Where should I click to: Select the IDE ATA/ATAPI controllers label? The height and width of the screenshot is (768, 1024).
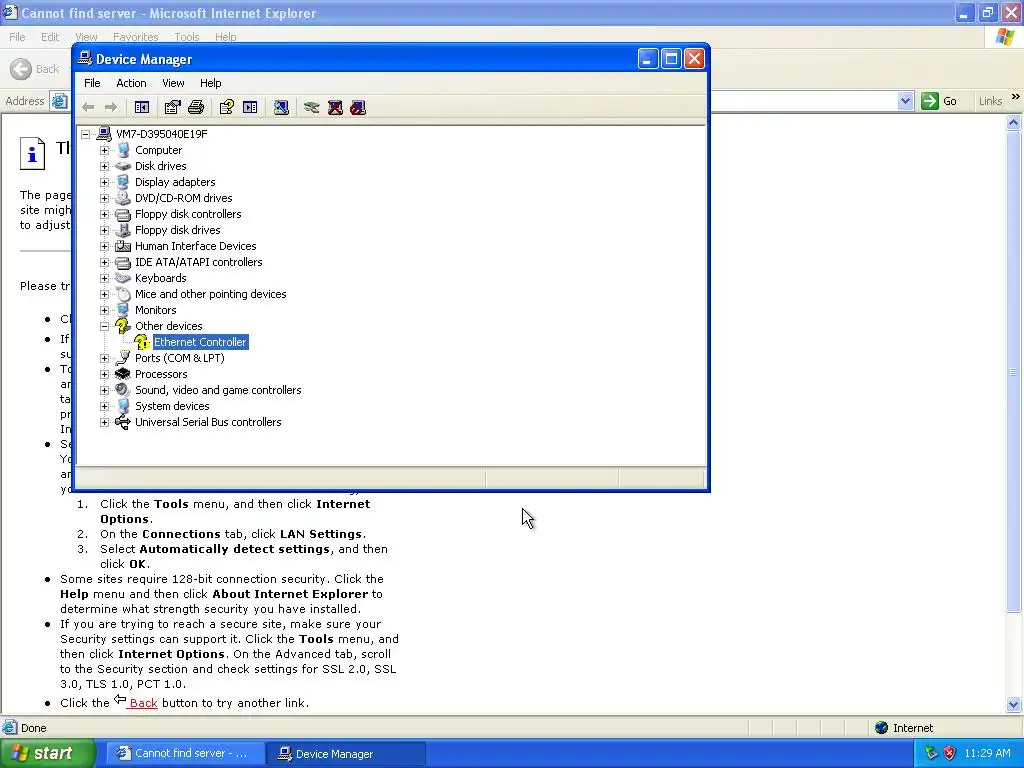199,263
